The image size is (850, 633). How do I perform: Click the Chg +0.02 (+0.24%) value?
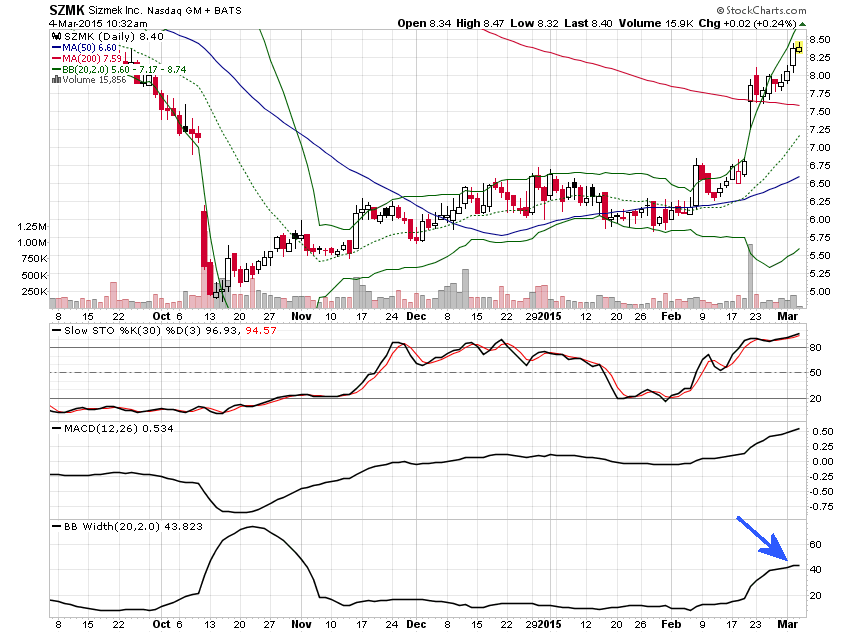point(747,23)
